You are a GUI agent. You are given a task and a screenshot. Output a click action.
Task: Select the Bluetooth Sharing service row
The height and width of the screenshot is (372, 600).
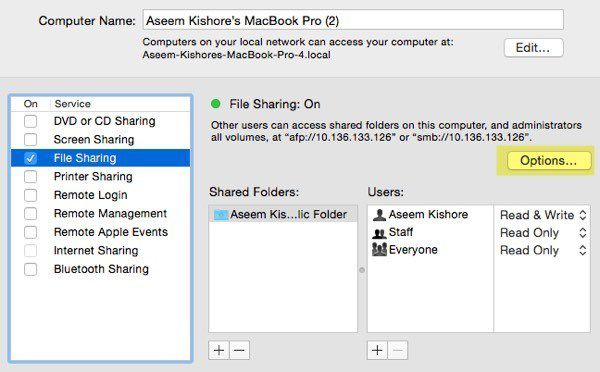point(100,269)
